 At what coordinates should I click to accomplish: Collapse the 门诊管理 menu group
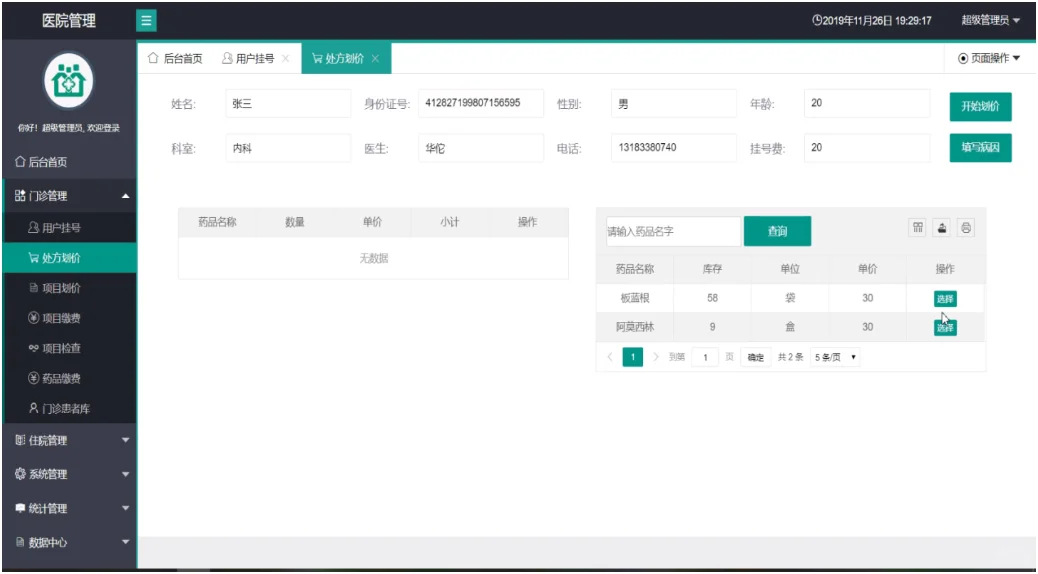pyautogui.click(x=69, y=196)
